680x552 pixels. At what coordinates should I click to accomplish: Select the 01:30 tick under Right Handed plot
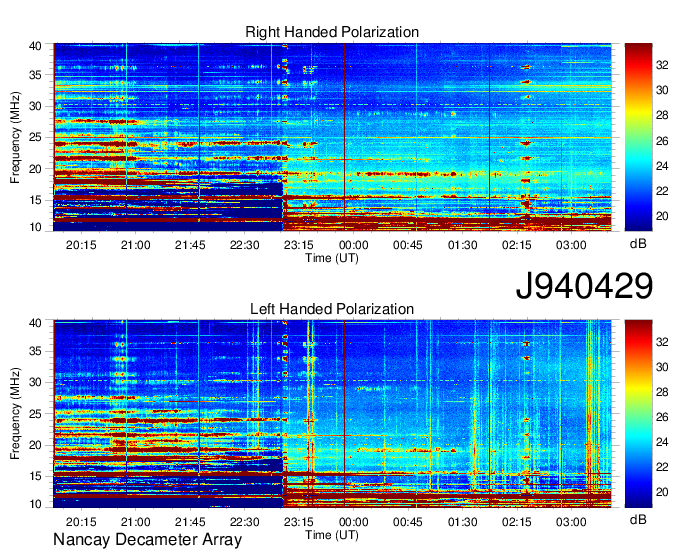pyautogui.click(x=462, y=245)
